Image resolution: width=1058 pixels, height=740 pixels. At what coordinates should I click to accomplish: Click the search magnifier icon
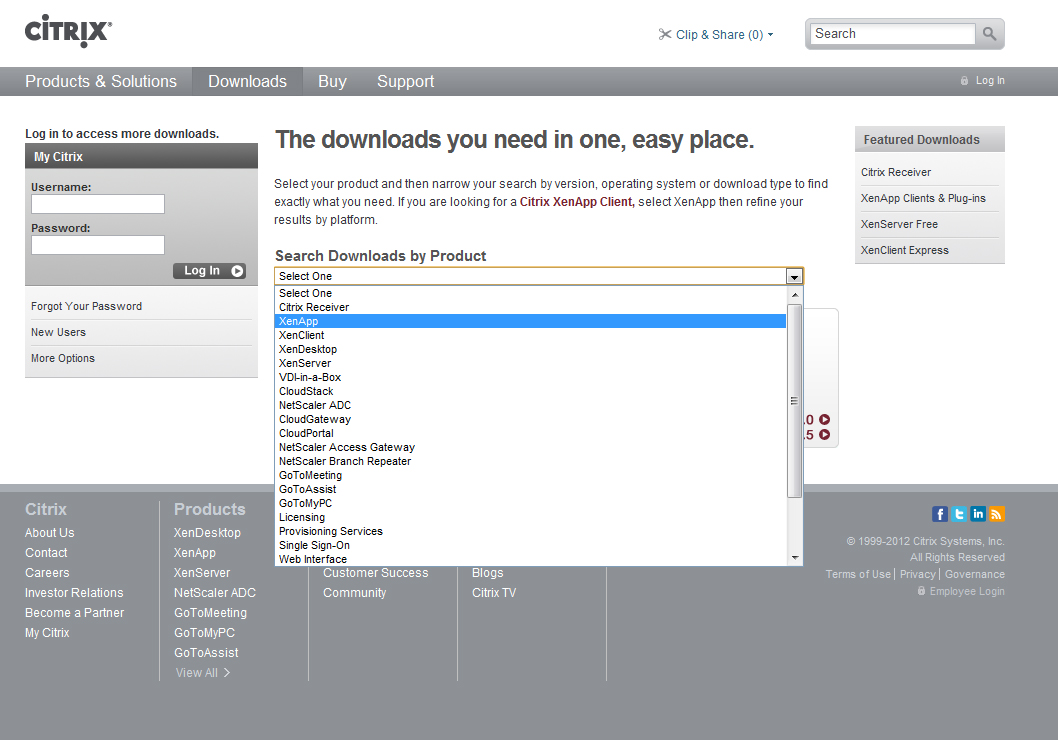click(x=989, y=34)
